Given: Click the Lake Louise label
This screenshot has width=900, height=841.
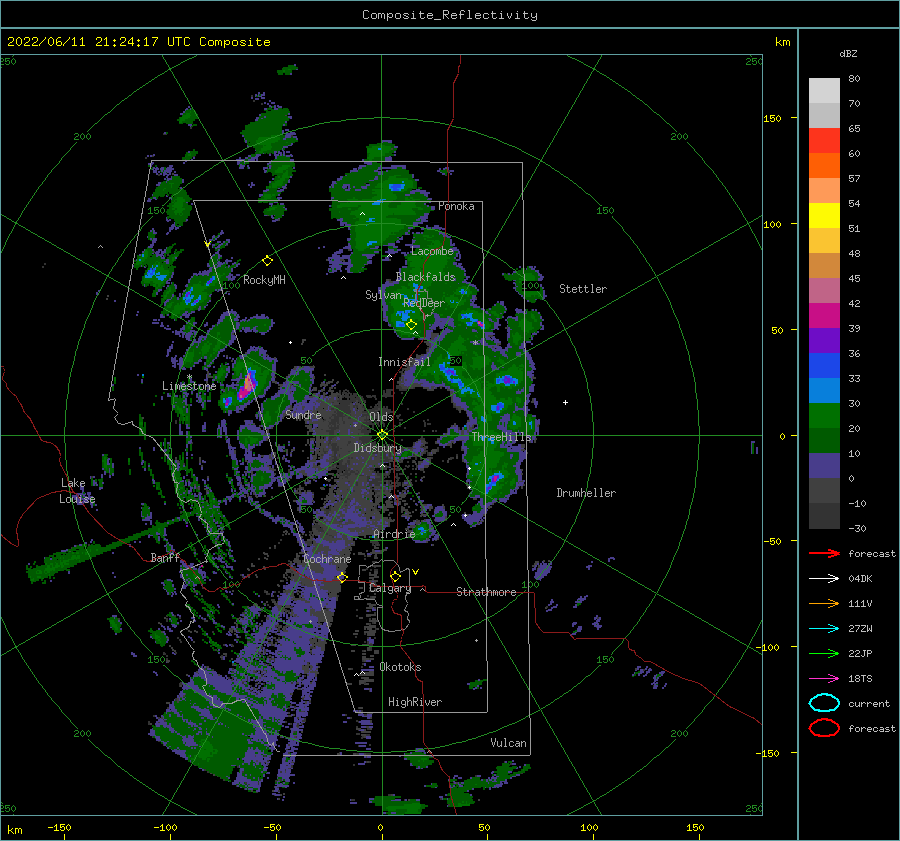Looking at the screenshot, I should pos(77,491).
